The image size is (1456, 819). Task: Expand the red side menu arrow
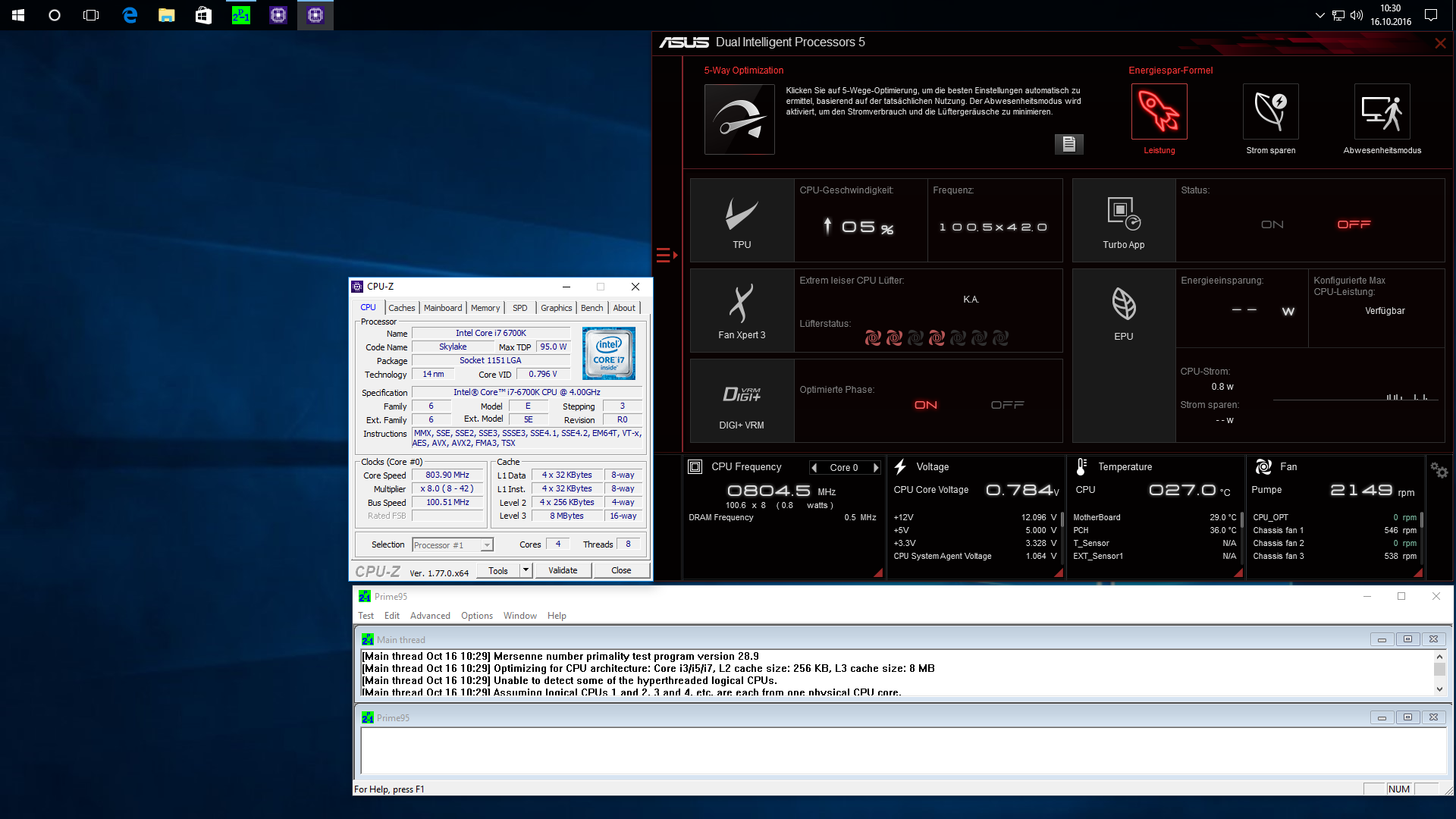pyautogui.click(x=667, y=255)
